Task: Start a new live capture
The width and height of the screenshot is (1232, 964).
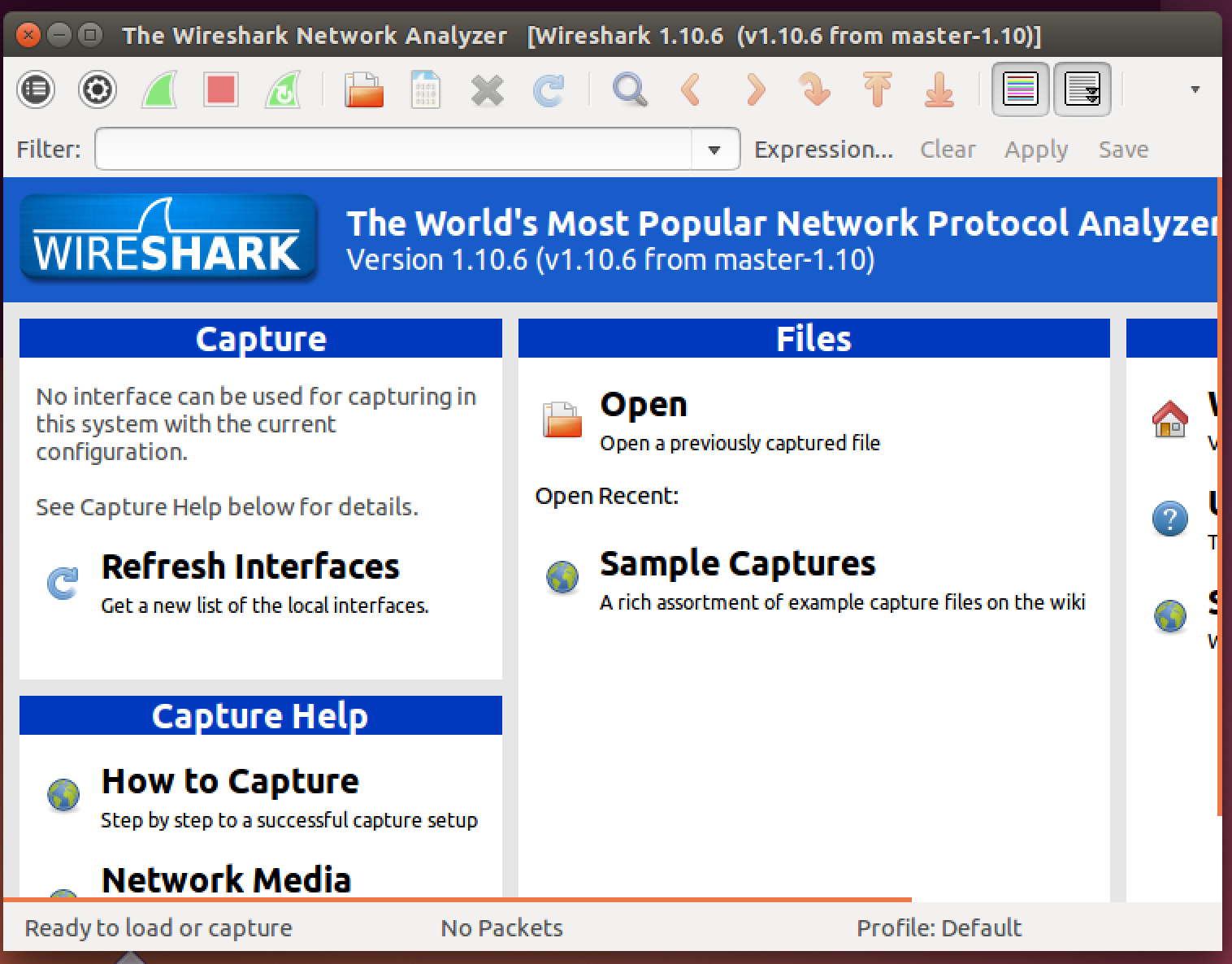Action: pyautogui.click(x=159, y=89)
